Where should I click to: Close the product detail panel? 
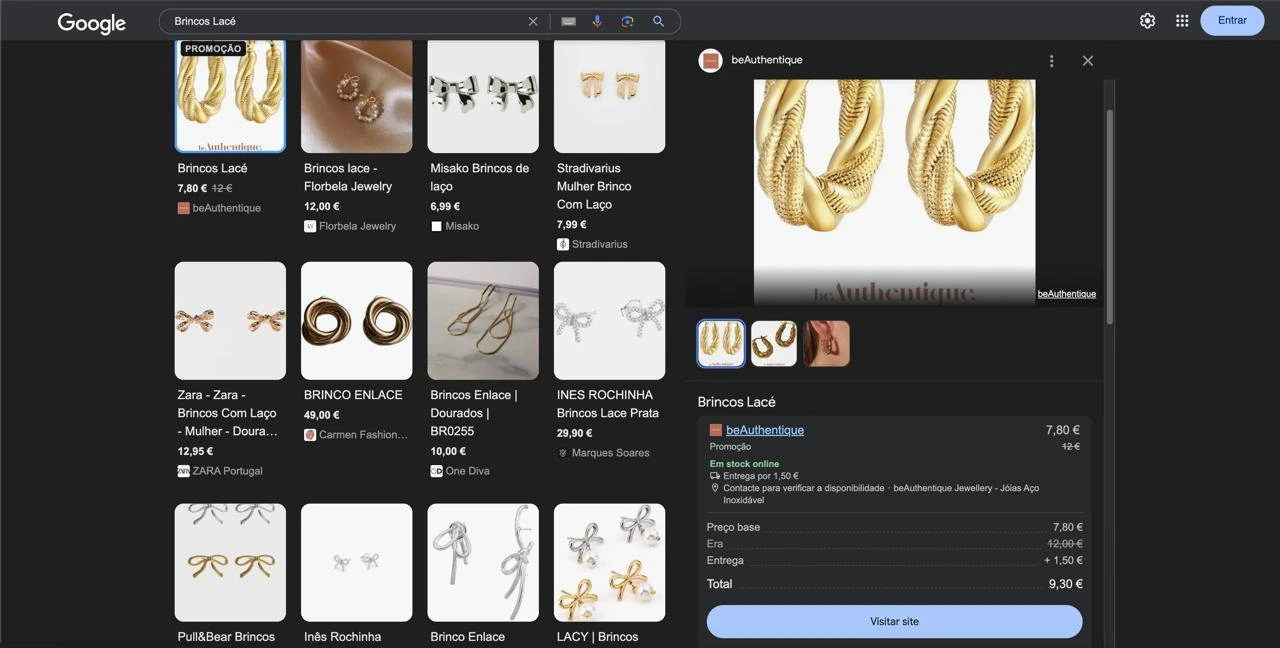(x=1088, y=61)
